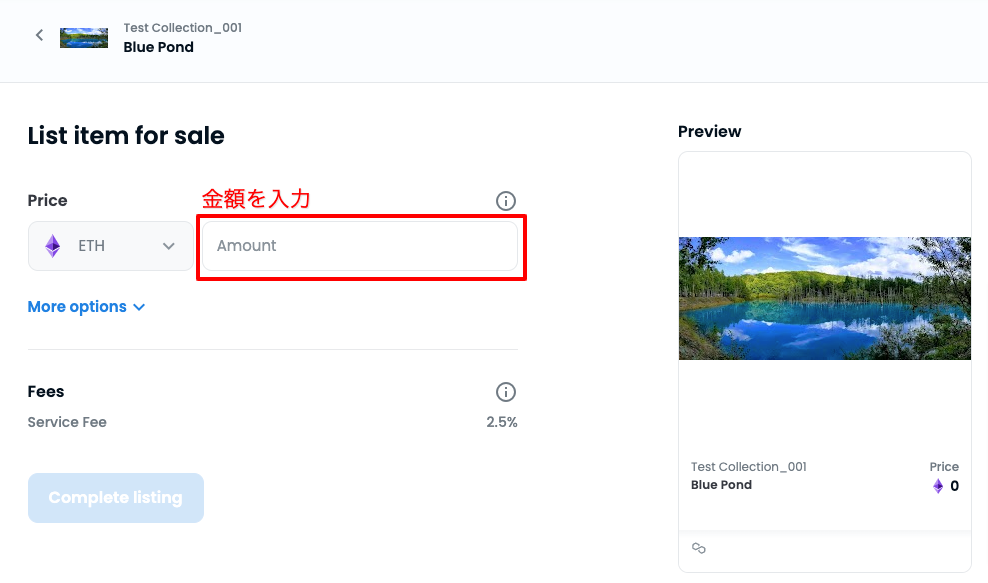988x583 pixels.
Task: Expand More options
Action: click(77, 307)
